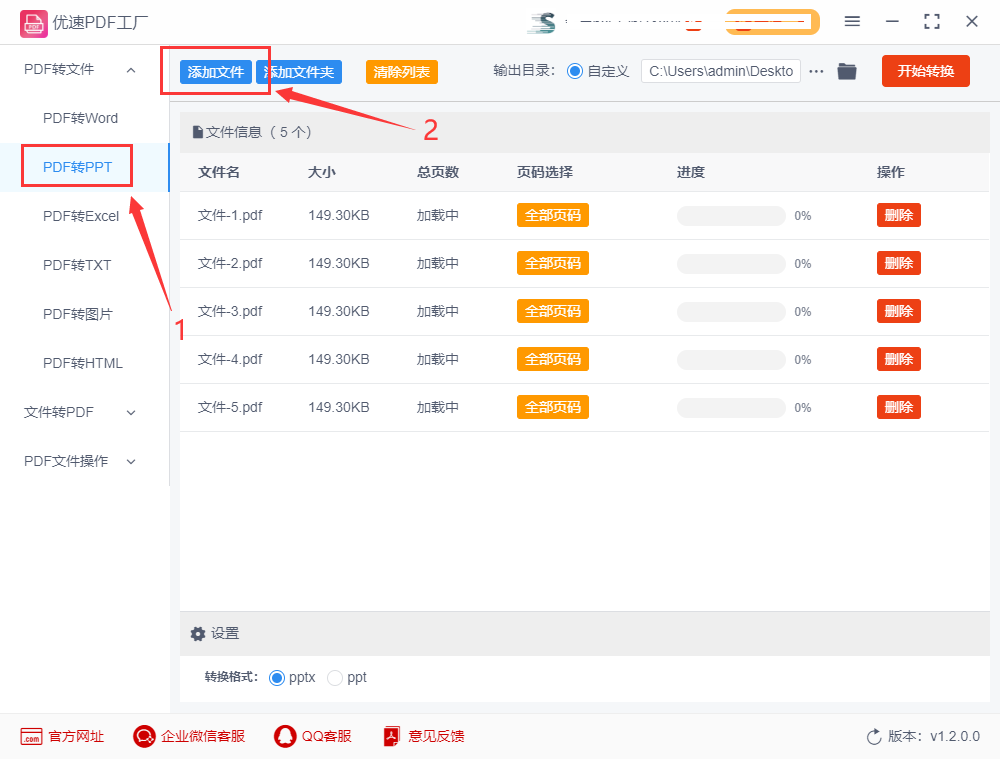Viewport: 1000px width, 760px height.
Task: Click the 意见反馈 PDF icon
Action: pos(392,736)
